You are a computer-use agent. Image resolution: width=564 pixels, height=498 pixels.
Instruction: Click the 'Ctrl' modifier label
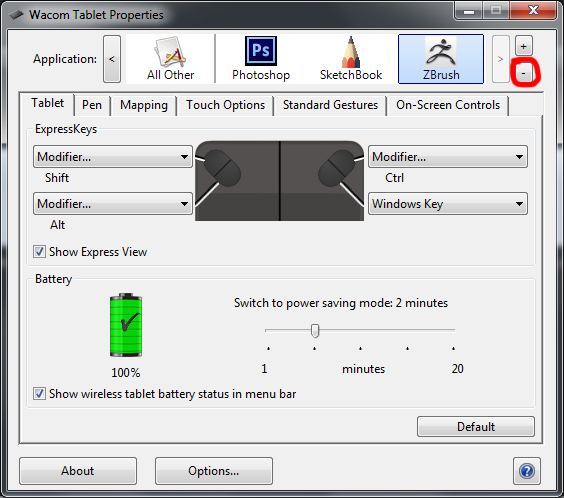click(x=395, y=178)
